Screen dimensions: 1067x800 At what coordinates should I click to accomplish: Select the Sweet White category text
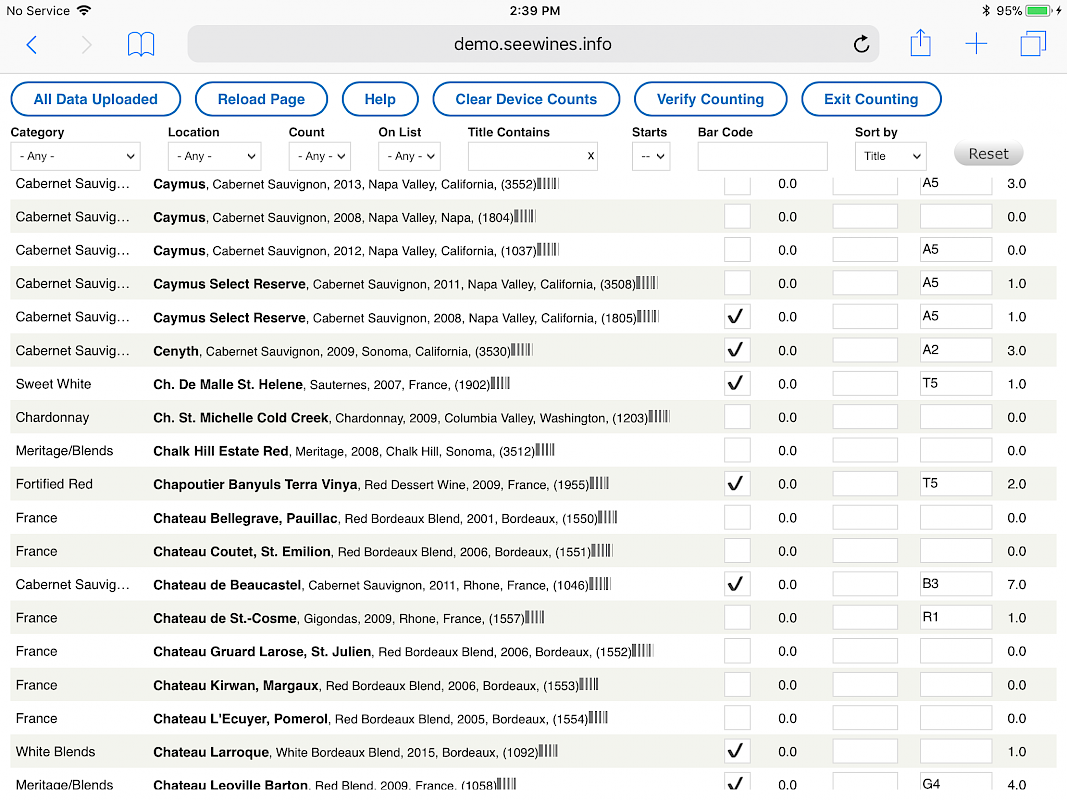53,384
